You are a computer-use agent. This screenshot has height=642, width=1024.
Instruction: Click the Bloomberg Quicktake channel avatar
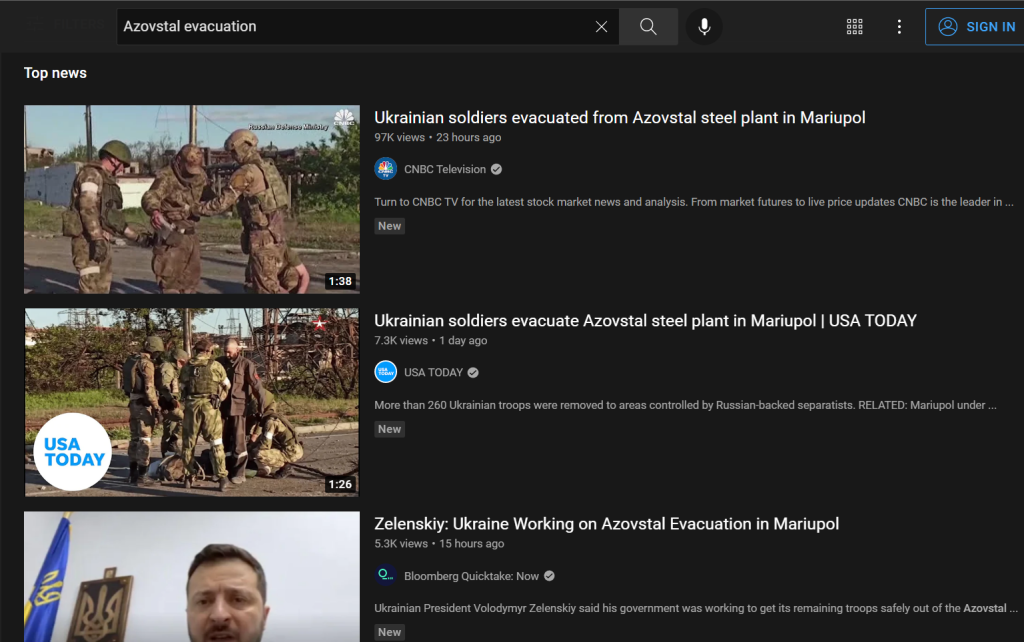pos(385,575)
